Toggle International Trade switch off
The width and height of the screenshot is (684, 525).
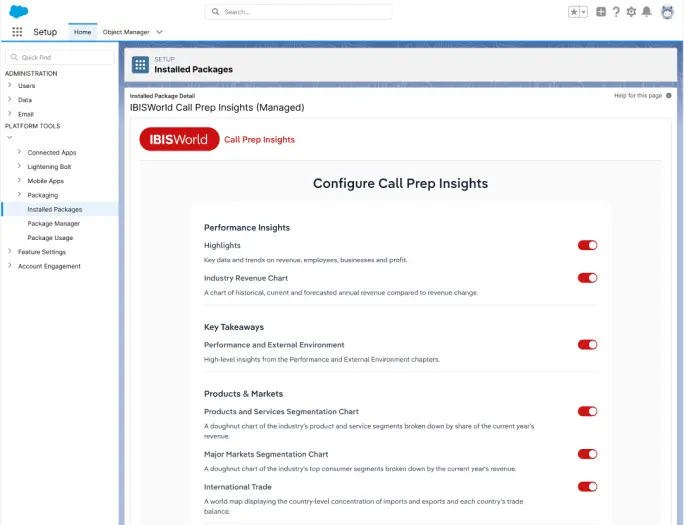pos(587,487)
